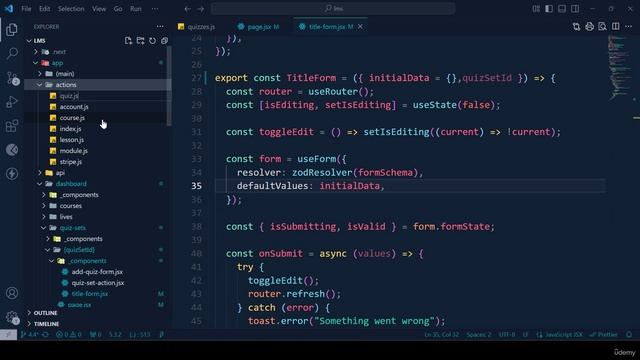Collapse all folders in explorer
The image size is (640, 360).
point(164,40)
